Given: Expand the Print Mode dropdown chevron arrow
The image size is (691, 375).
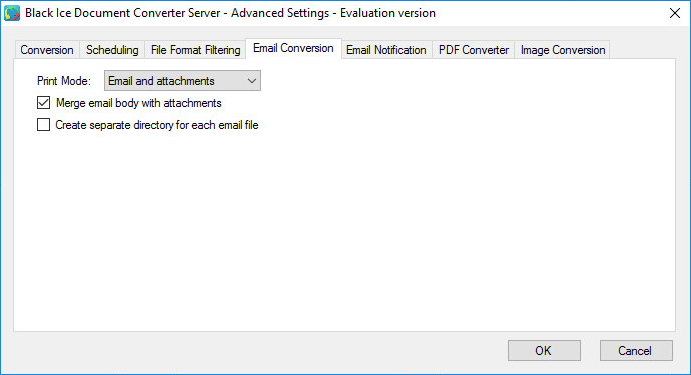Looking at the screenshot, I should 252,81.
